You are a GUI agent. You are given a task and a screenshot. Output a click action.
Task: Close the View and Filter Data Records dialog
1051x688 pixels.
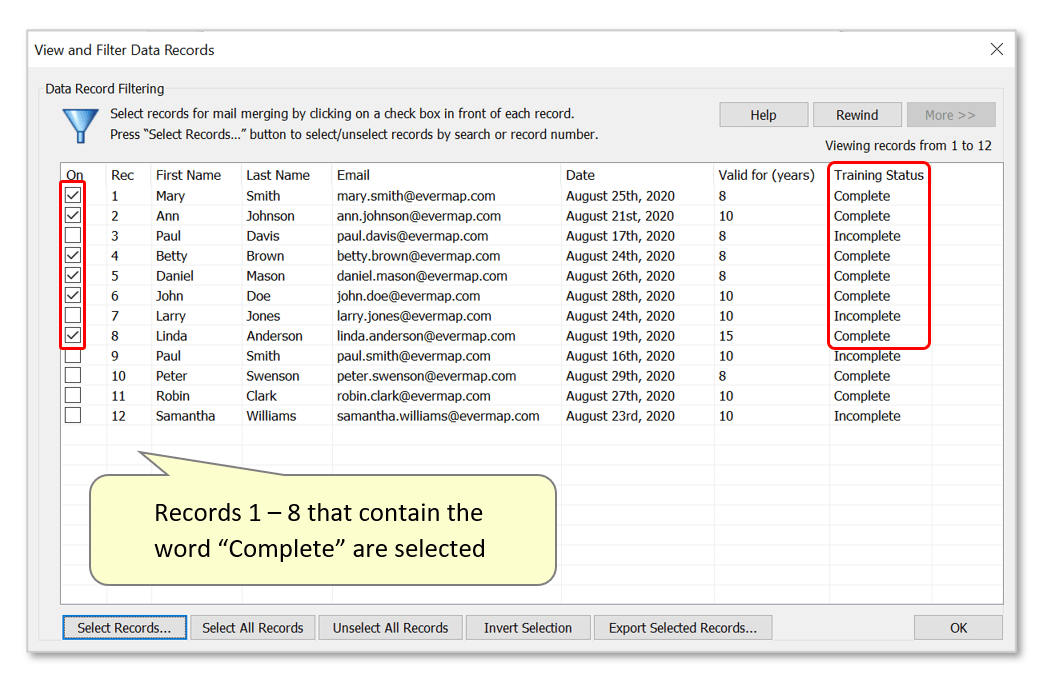pos(997,49)
